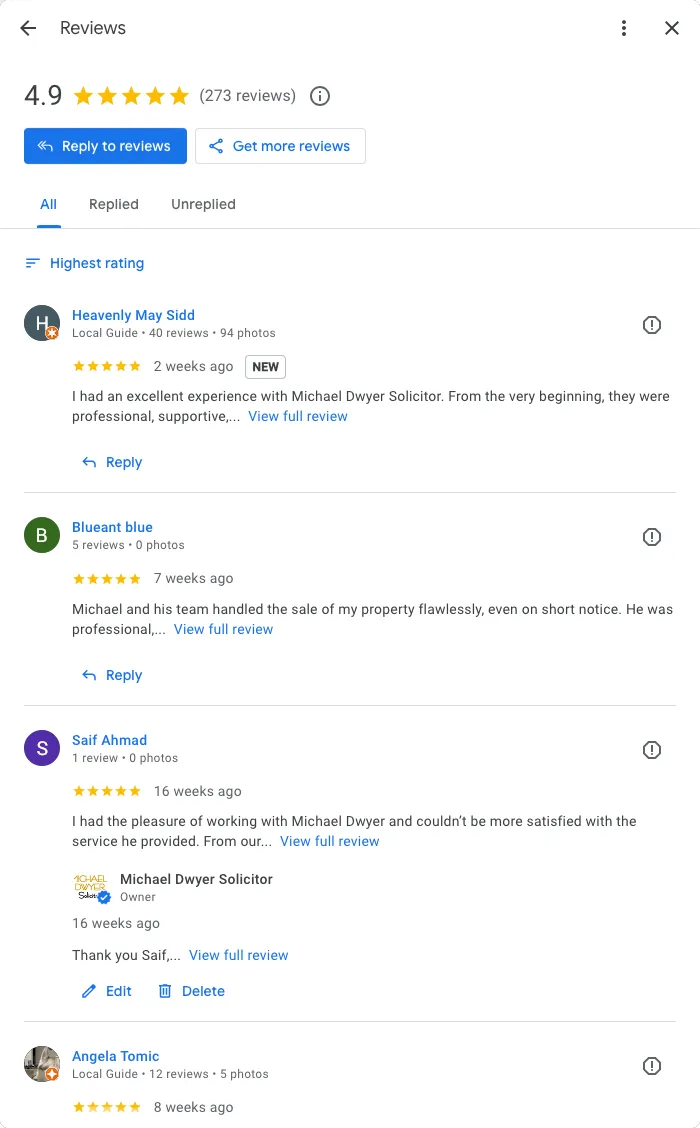Viewport: 700px width, 1128px height.
Task: Click the rating info icon
Action: click(x=320, y=96)
